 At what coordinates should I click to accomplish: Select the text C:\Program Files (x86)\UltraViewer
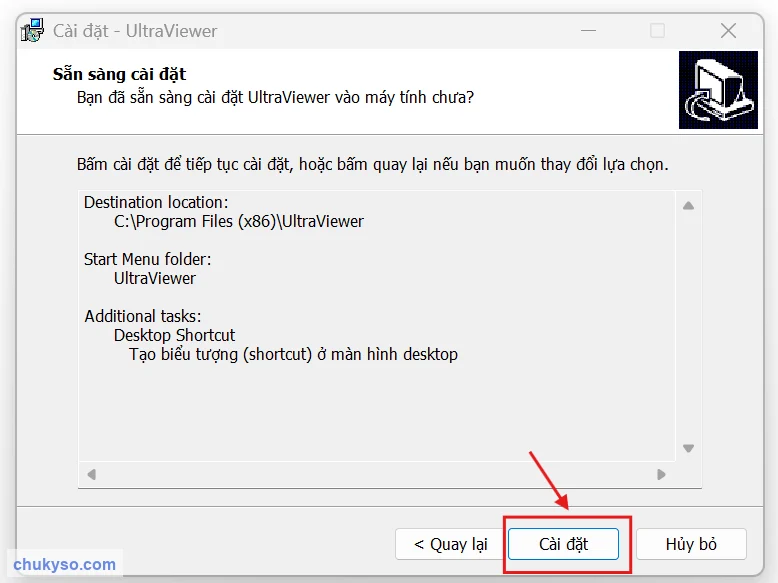tap(239, 221)
